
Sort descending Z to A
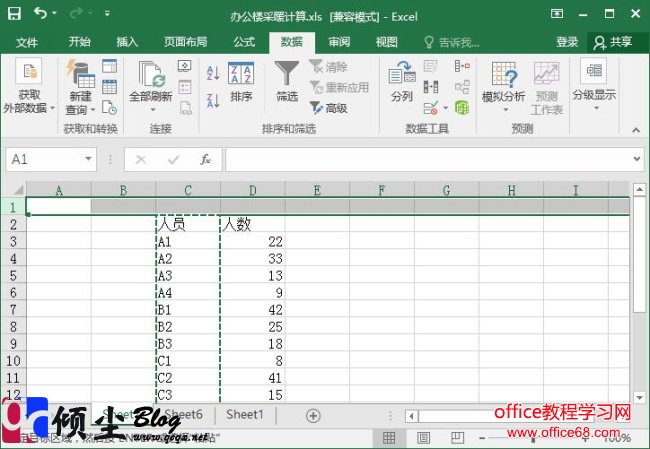tap(213, 100)
